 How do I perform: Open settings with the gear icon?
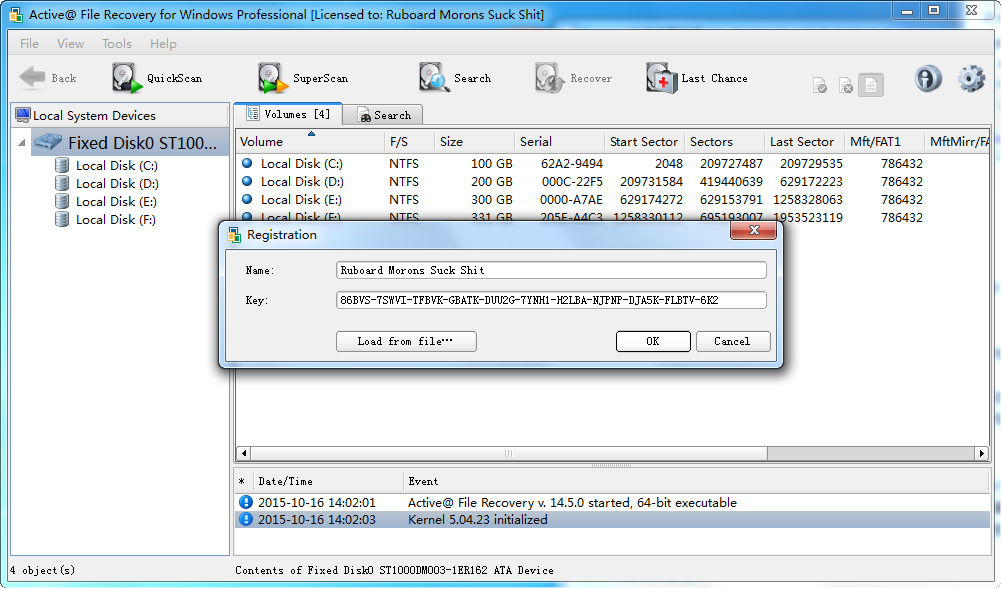pyautogui.click(x=971, y=79)
